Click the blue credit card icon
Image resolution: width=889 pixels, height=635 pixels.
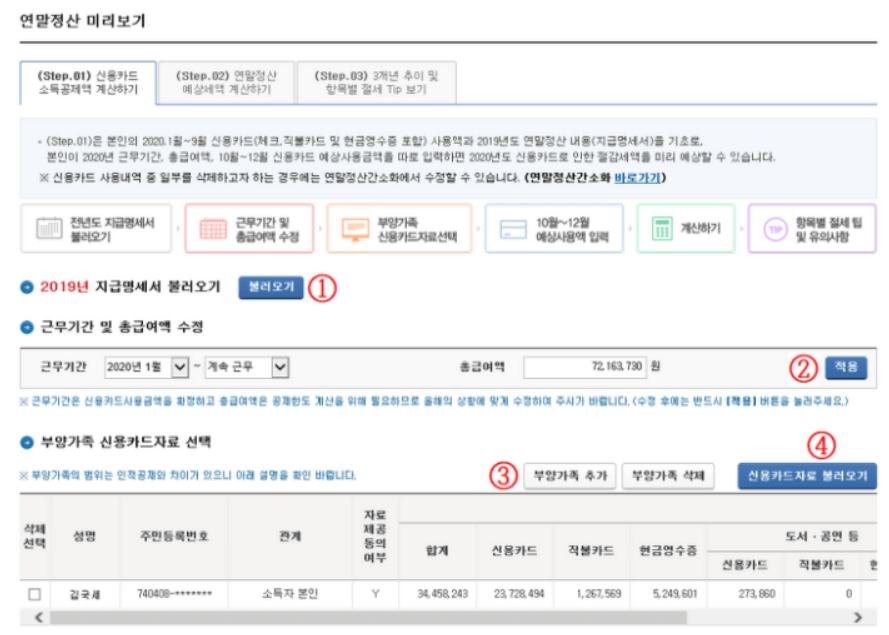click(513, 229)
